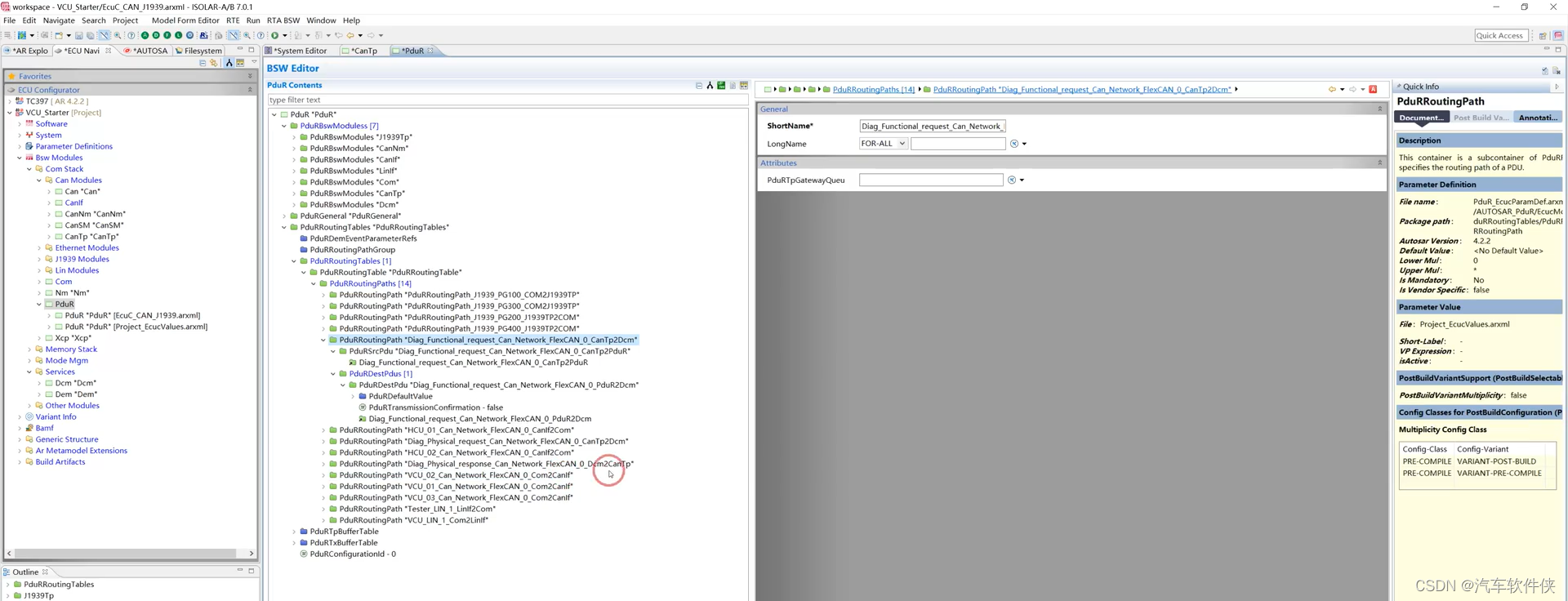Click the type filter text field
Screen dimensions: 1568x601
point(507,100)
